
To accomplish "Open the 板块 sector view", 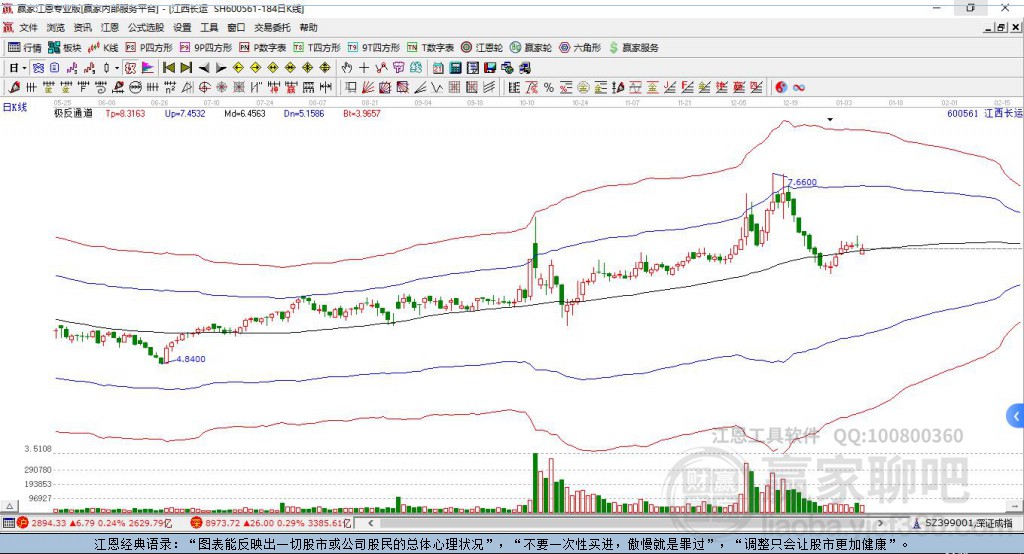I will click(64, 48).
